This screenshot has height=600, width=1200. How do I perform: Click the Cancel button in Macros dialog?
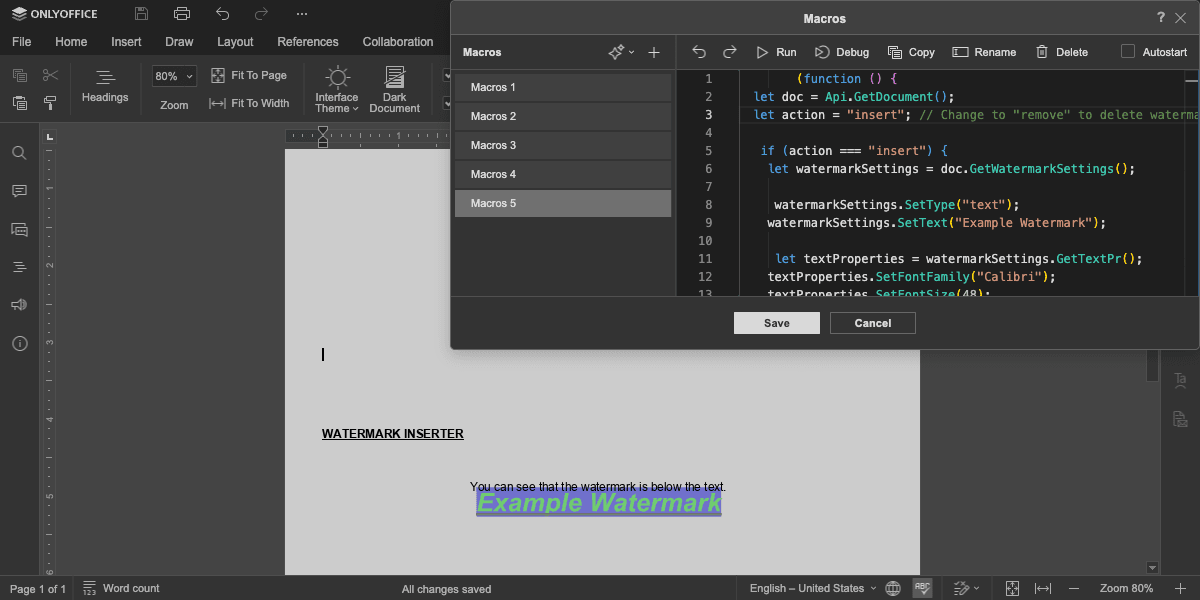point(873,323)
